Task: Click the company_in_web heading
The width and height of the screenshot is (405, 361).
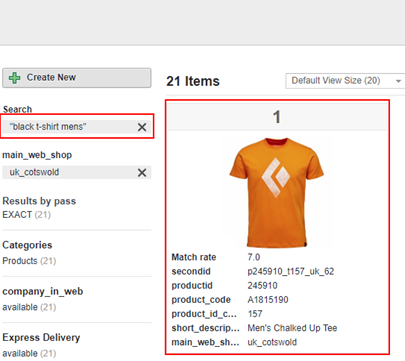Action: [43, 291]
